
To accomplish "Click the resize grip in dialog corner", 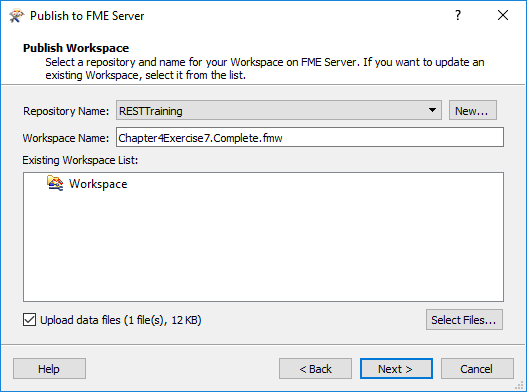I will [520, 386].
